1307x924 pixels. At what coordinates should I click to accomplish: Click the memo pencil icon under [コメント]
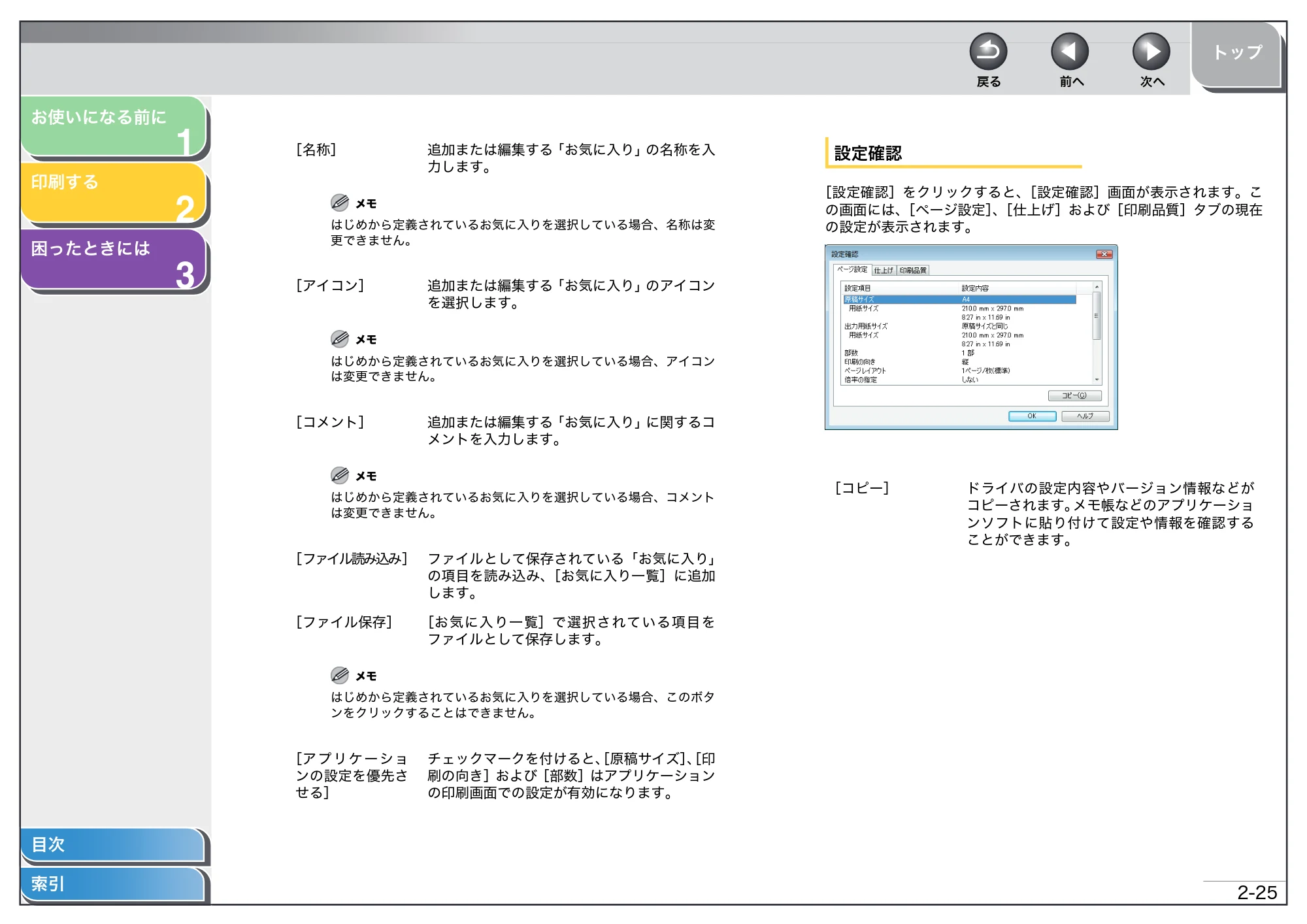coord(340,475)
